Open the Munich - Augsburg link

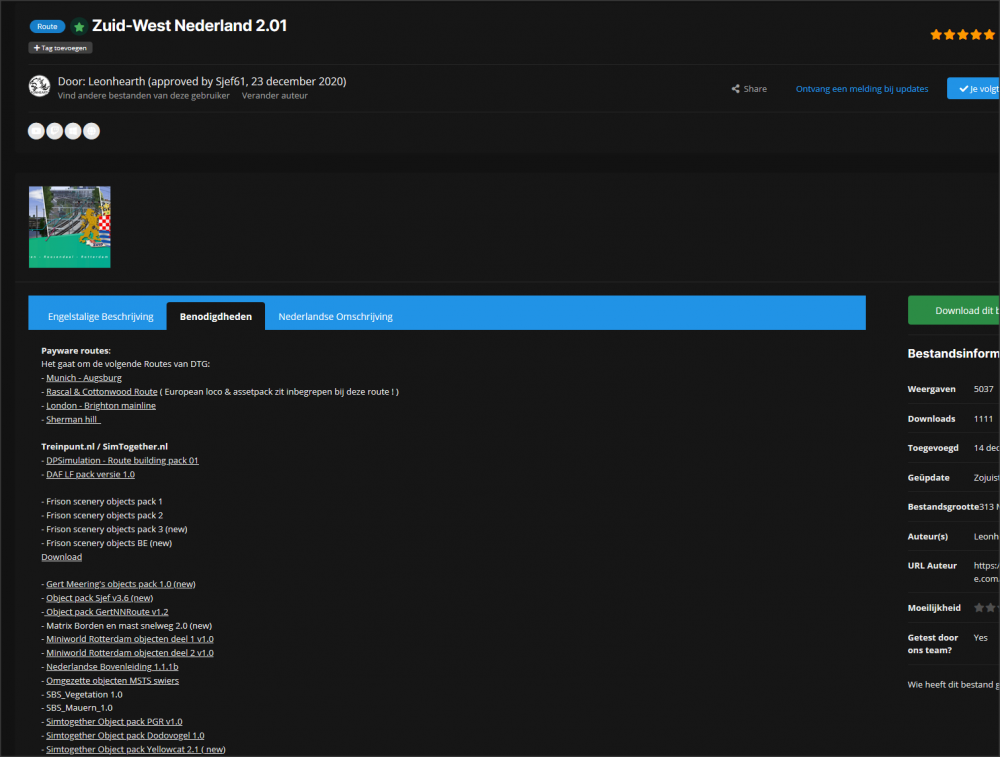click(x=84, y=378)
